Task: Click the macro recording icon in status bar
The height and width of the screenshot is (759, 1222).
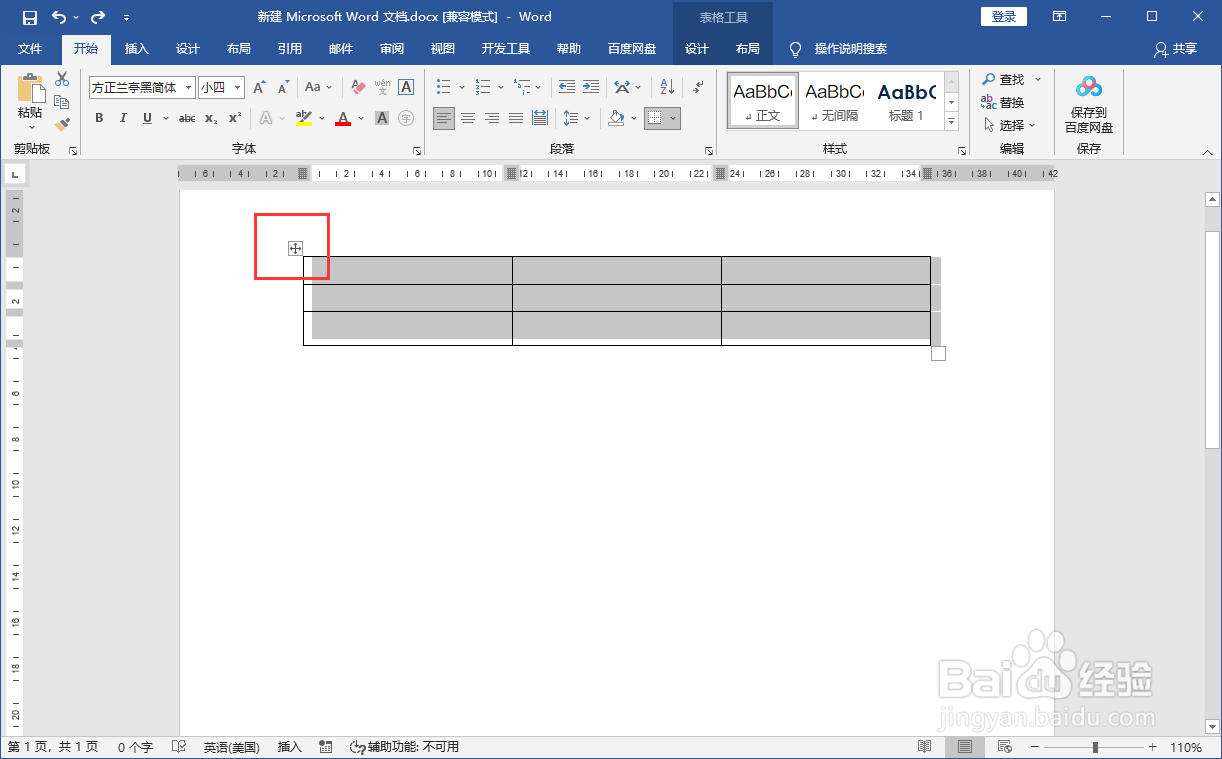Action: (x=325, y=747)
